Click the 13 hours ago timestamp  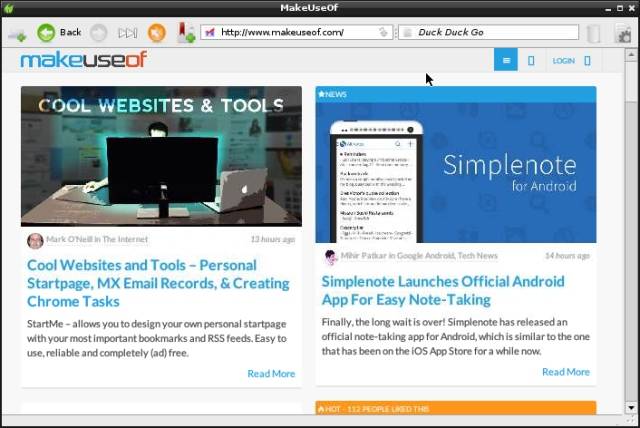[273, 239]
